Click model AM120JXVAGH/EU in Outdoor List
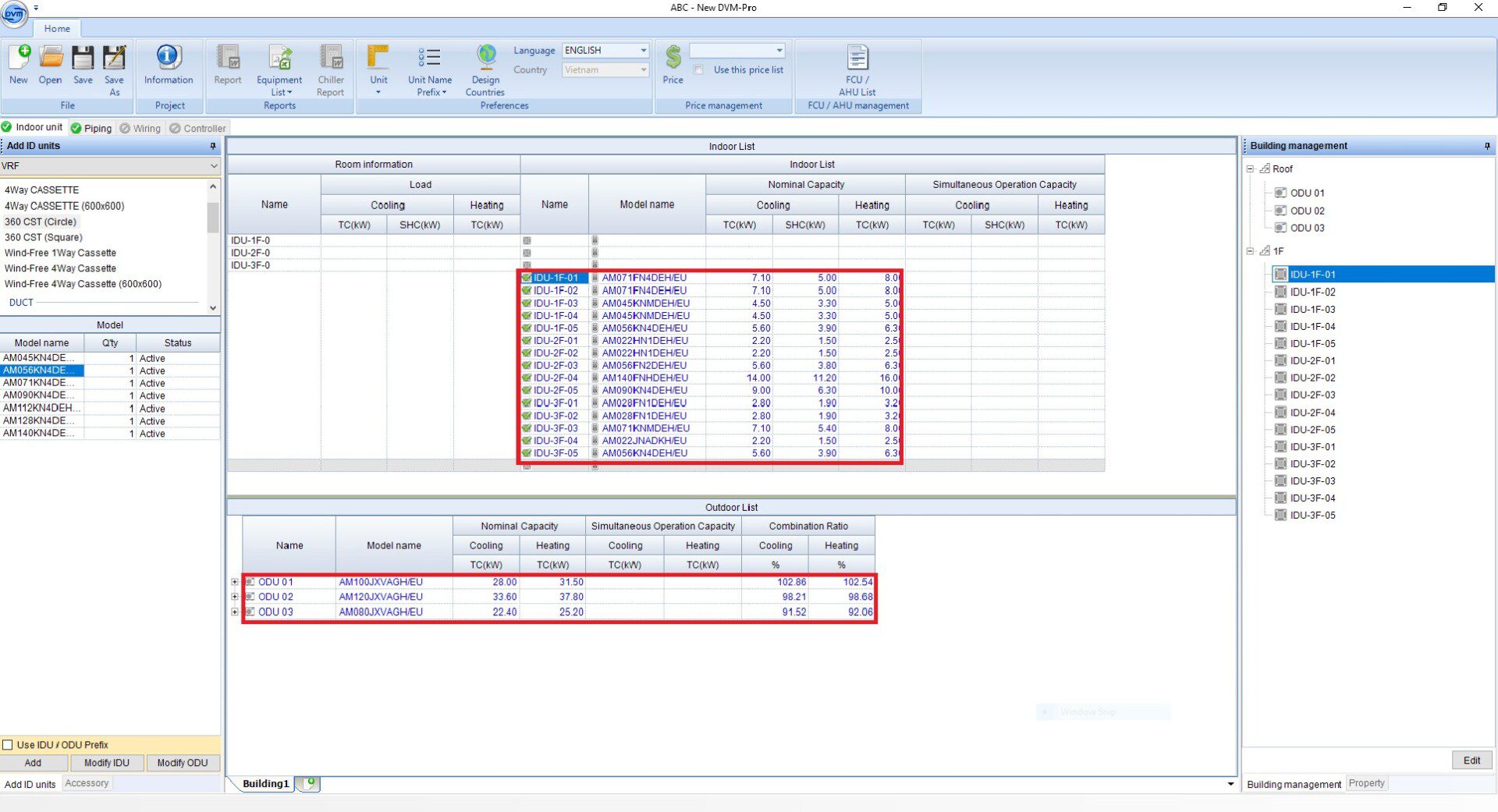The image size is (1498, 812). coord(381,597)
